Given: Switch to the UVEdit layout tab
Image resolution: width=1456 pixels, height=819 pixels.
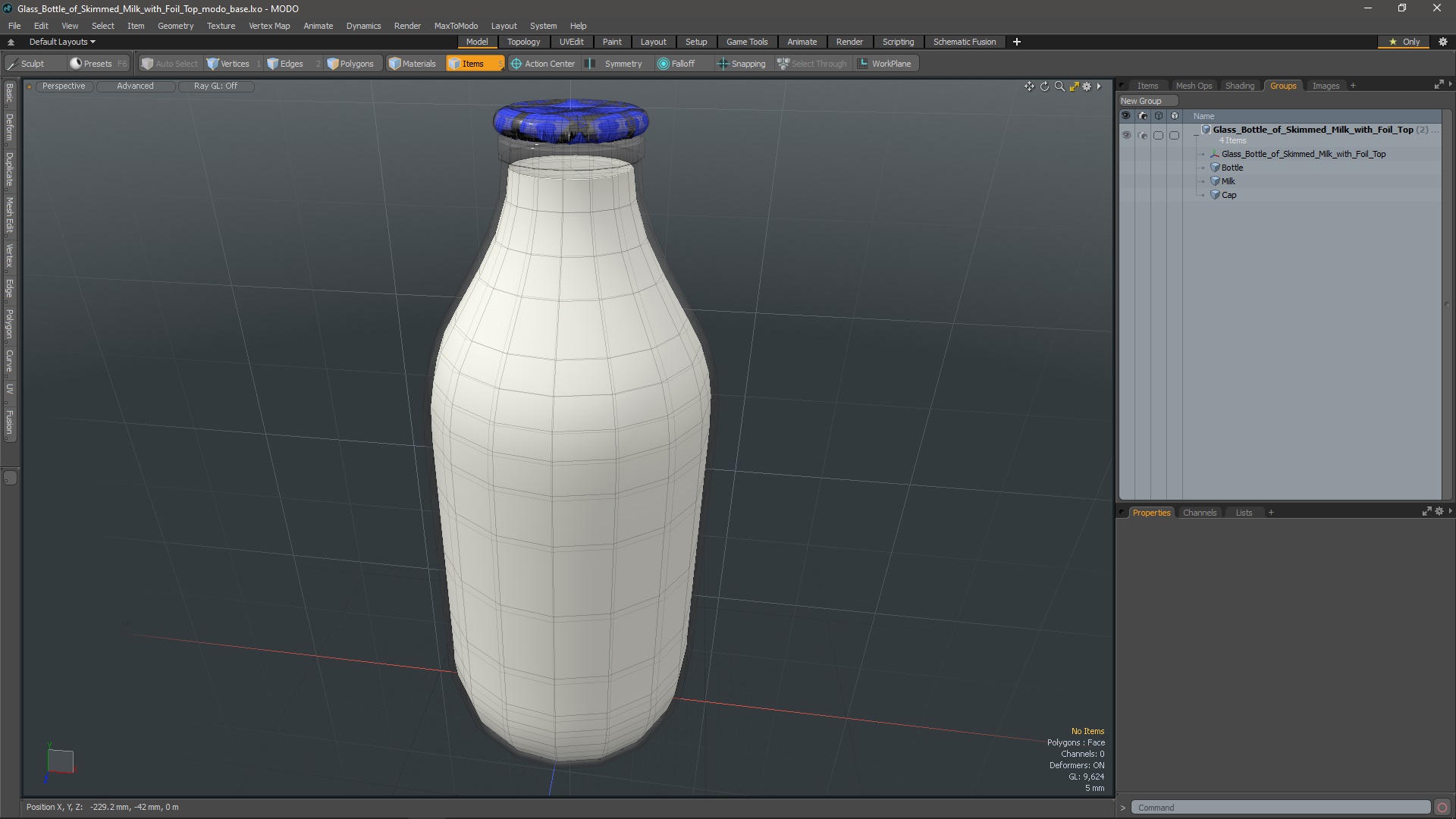Looking at the screenshot, I should pyautogui.click(x=572, y=42).
